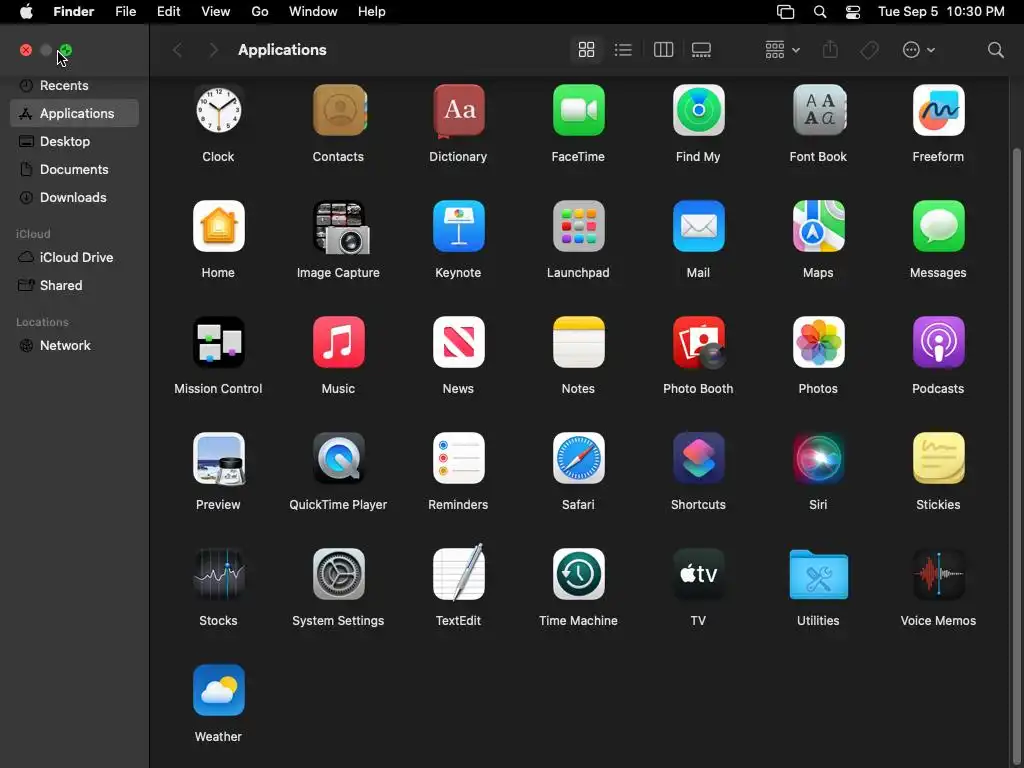Click the Share toolbar button
The width and height of the screenshot is (1024, 768).
[x=830, y=50]
